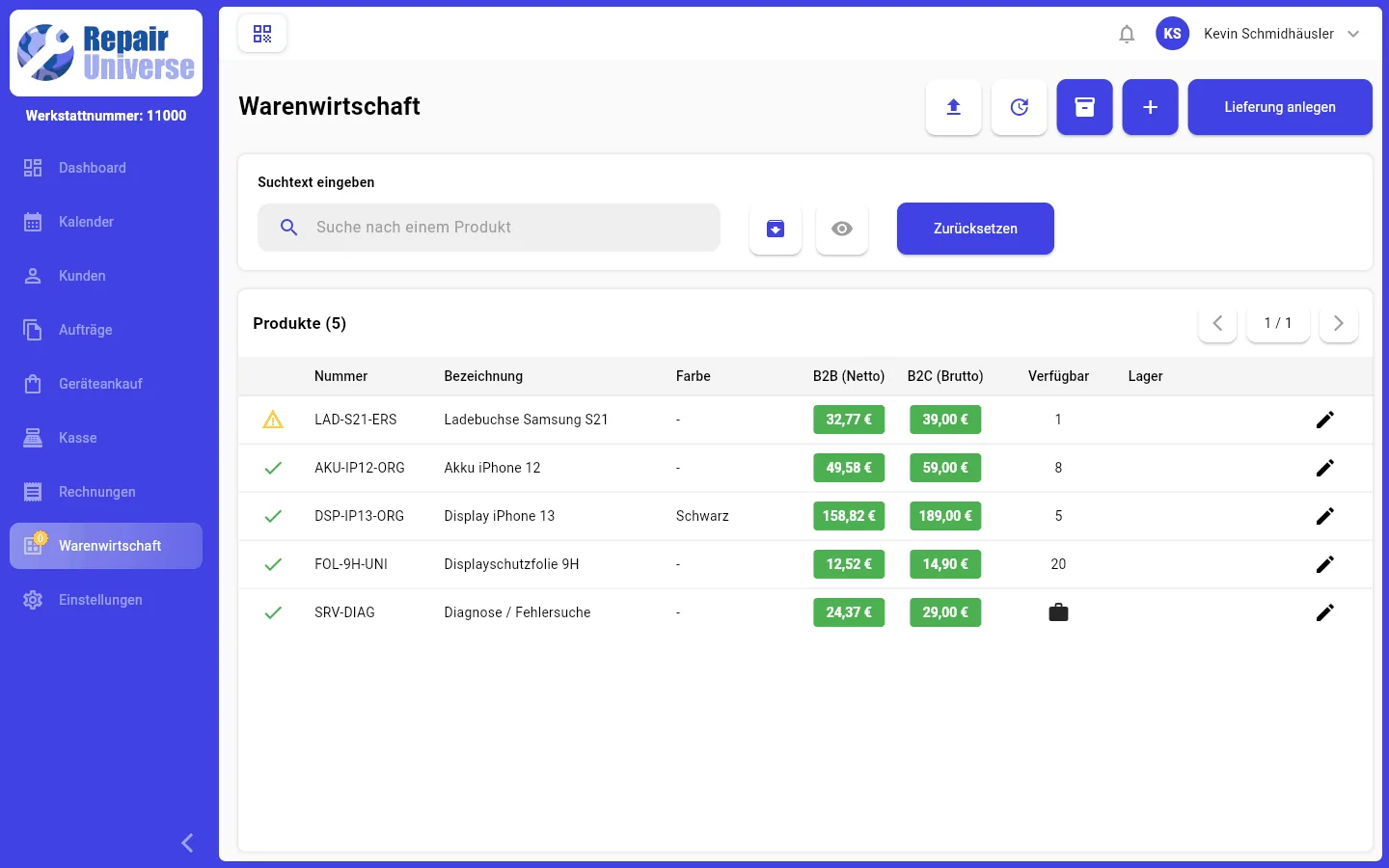
Task: Open Kasse in the sidebar
Action: [x=106, y=438]
